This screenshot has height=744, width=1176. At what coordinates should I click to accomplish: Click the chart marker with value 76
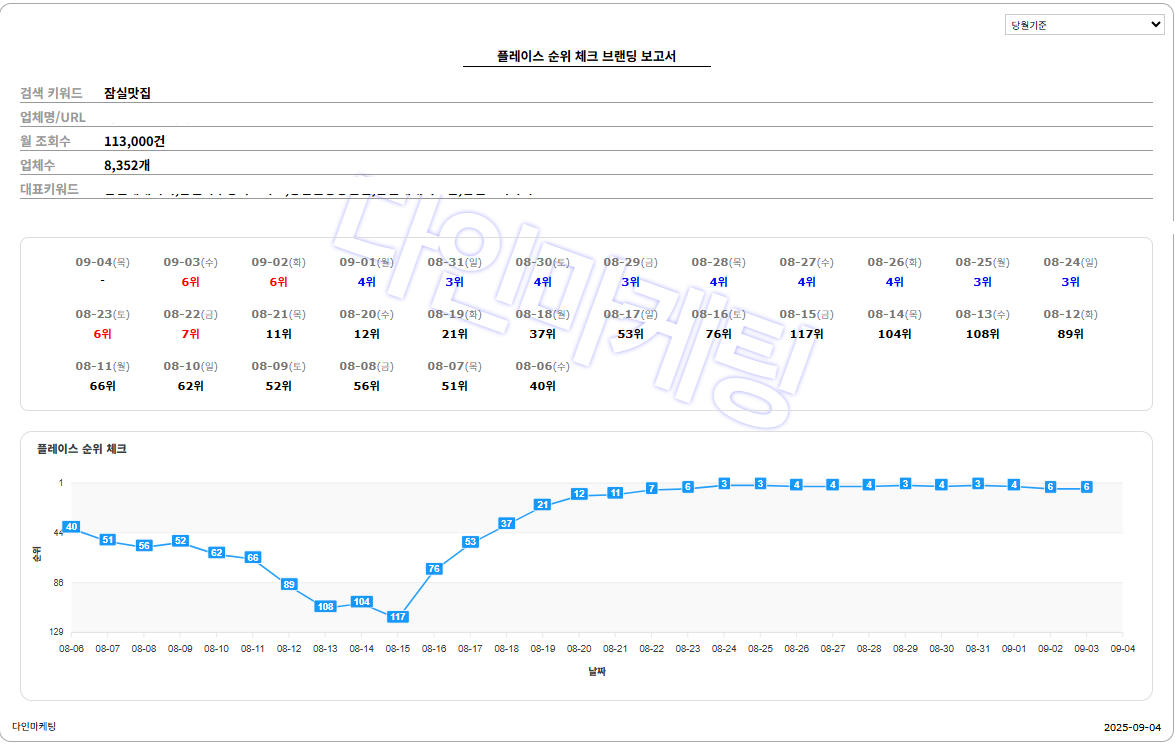coord(434,569)
